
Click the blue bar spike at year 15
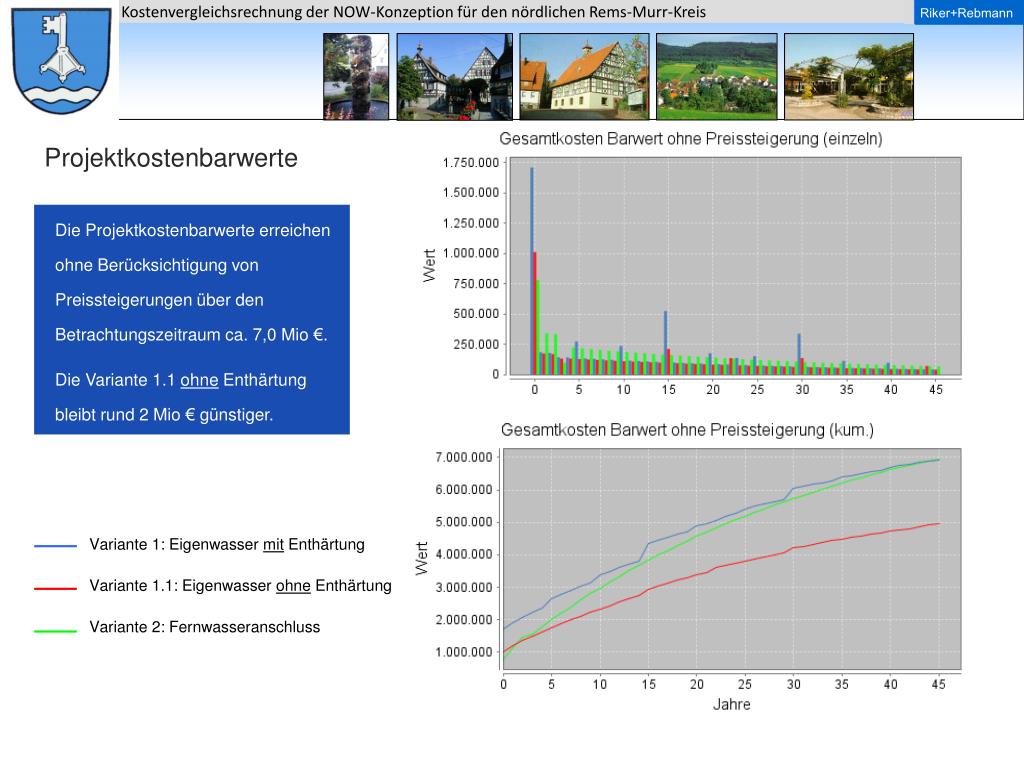click(x=665, y=343)
